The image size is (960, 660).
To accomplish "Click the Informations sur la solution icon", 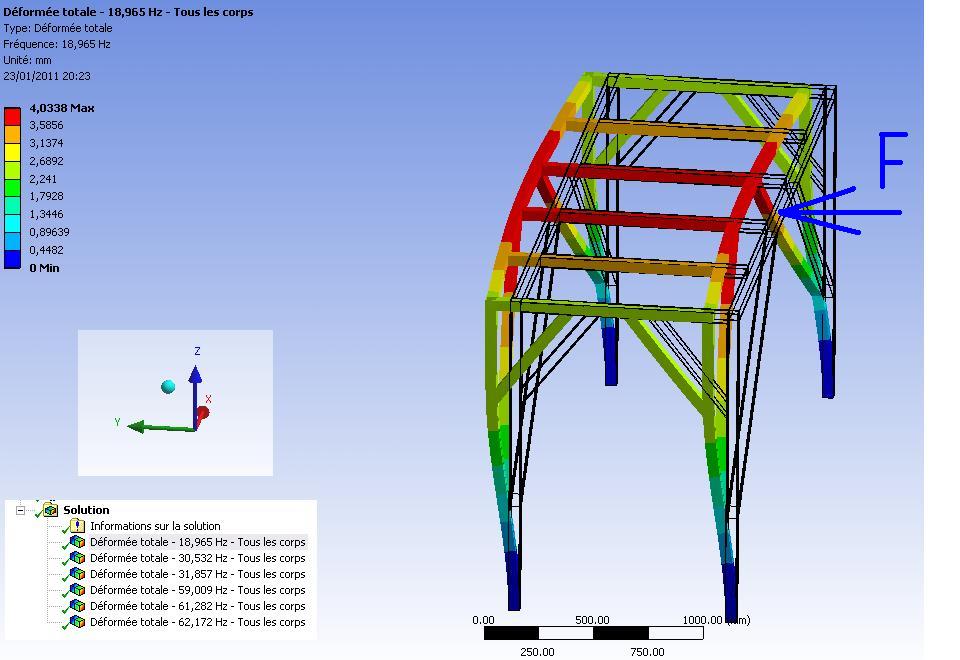I will [77, 525].
